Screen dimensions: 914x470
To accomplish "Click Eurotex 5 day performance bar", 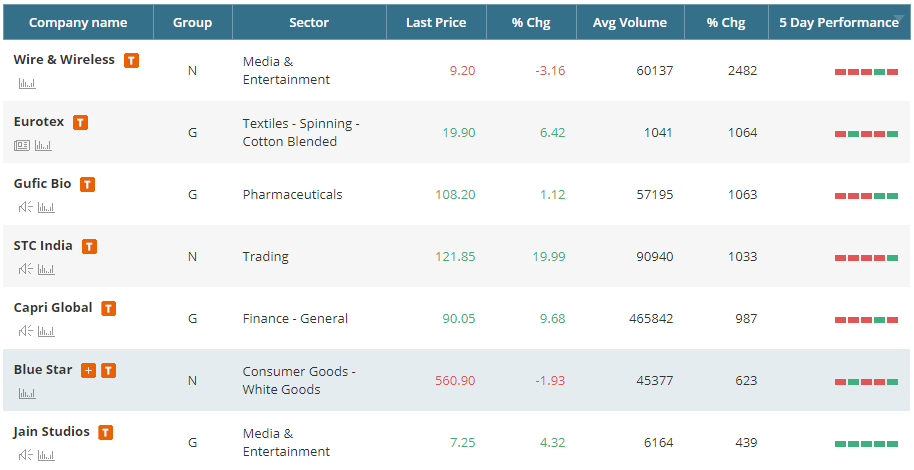I will 866,134.
